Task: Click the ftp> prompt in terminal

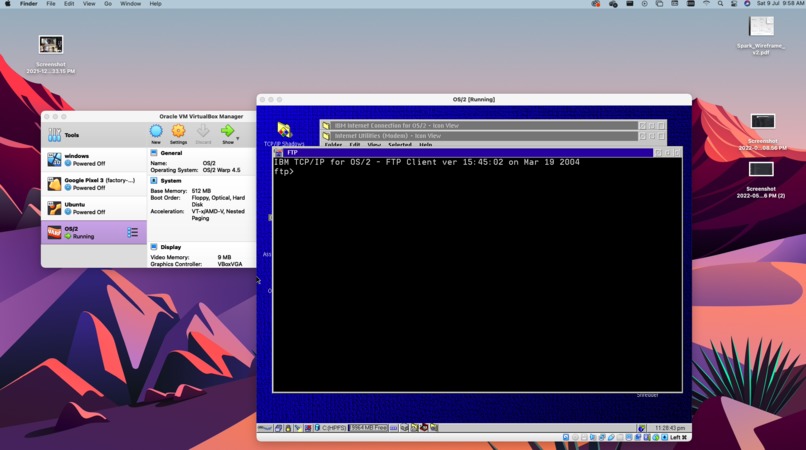Action: coord(284,172)
